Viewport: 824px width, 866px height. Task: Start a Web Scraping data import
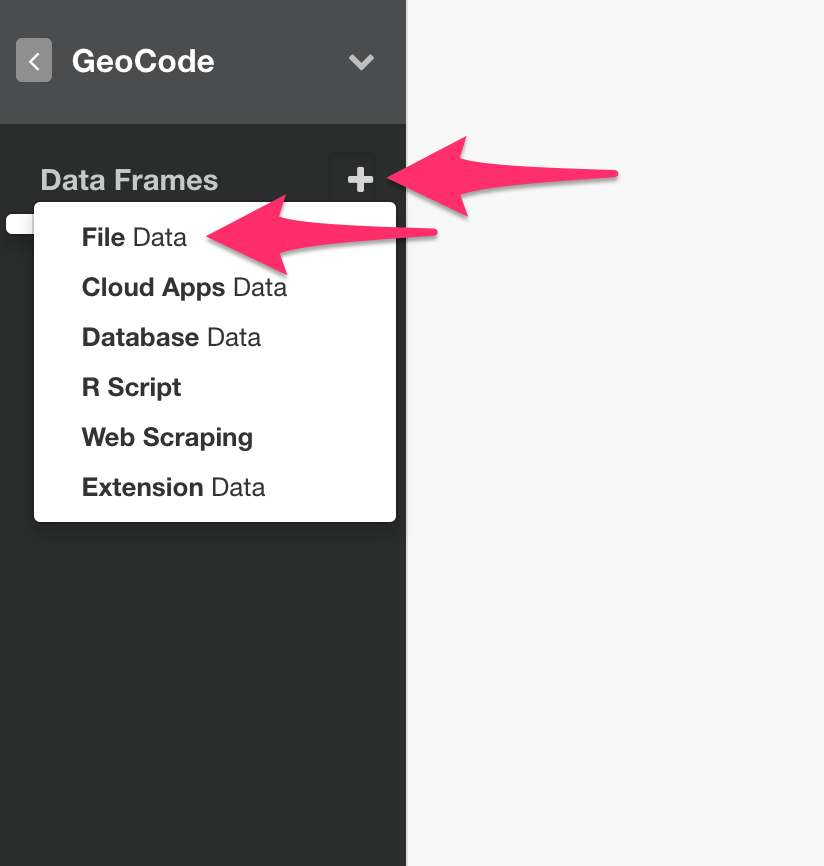point(167,437)
